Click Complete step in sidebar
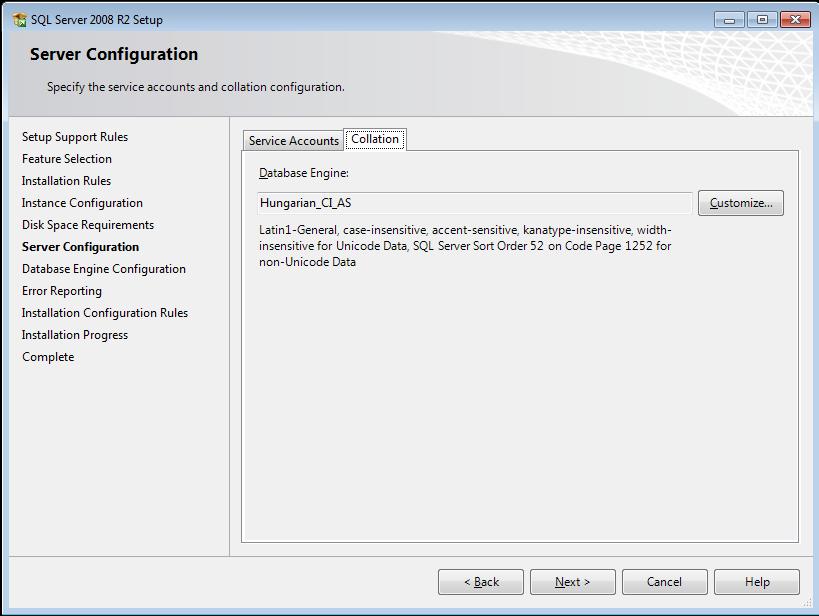The height and width of the screenshot is (616, 819). click(48, 357)
